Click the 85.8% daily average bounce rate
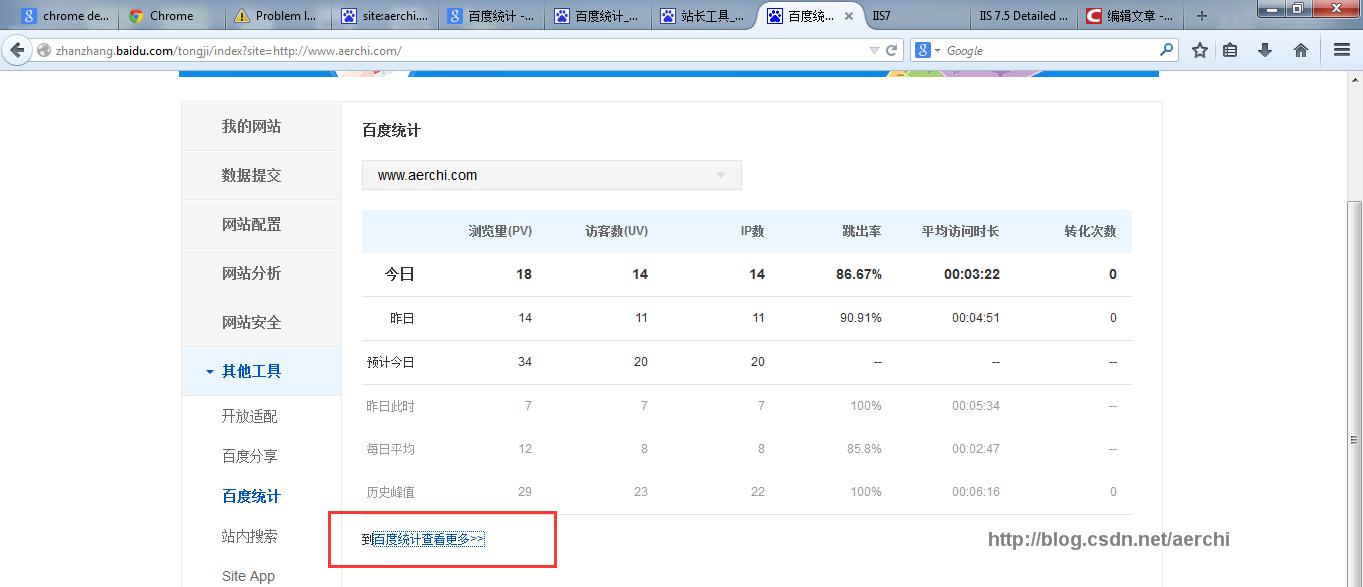Image resolution: width=1363 pixels, height=587 pixels. [x=864, y=449]
